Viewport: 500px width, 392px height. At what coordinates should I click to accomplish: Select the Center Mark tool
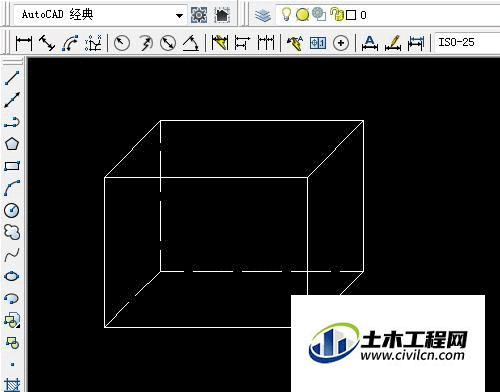341,43
